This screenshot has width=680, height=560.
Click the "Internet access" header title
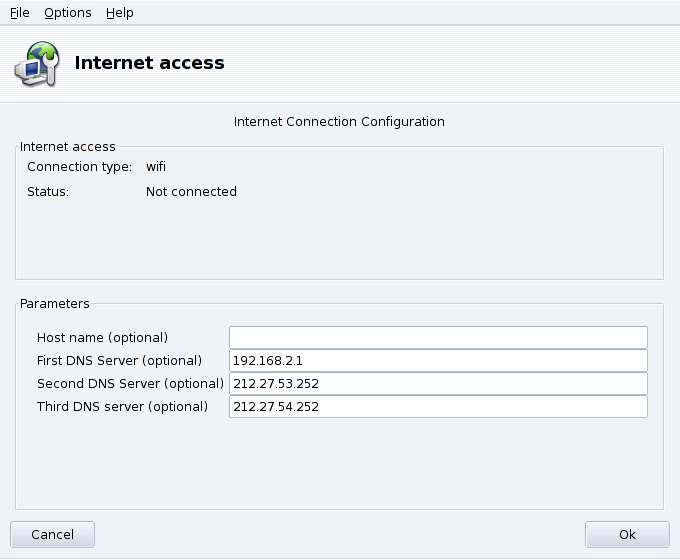pyautogui.click(x=150, y=63)
